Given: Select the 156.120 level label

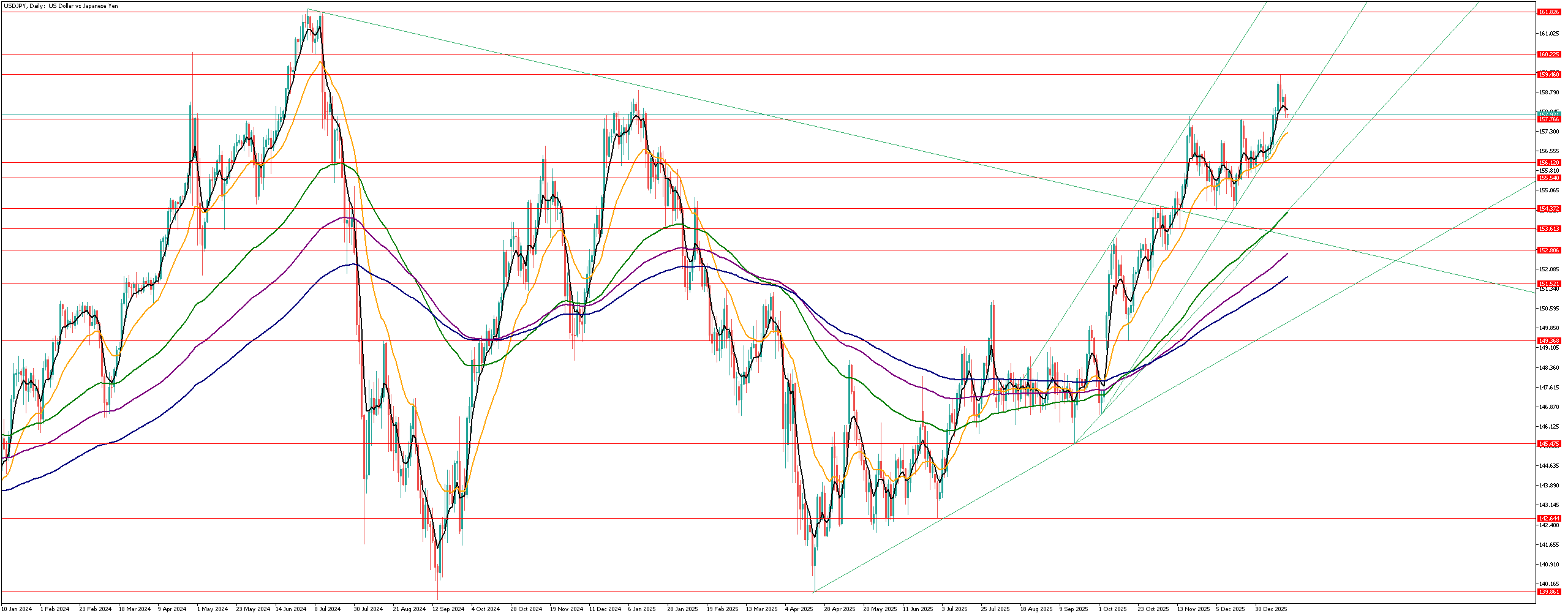Looking at the screenshot, I should 1549,163.
